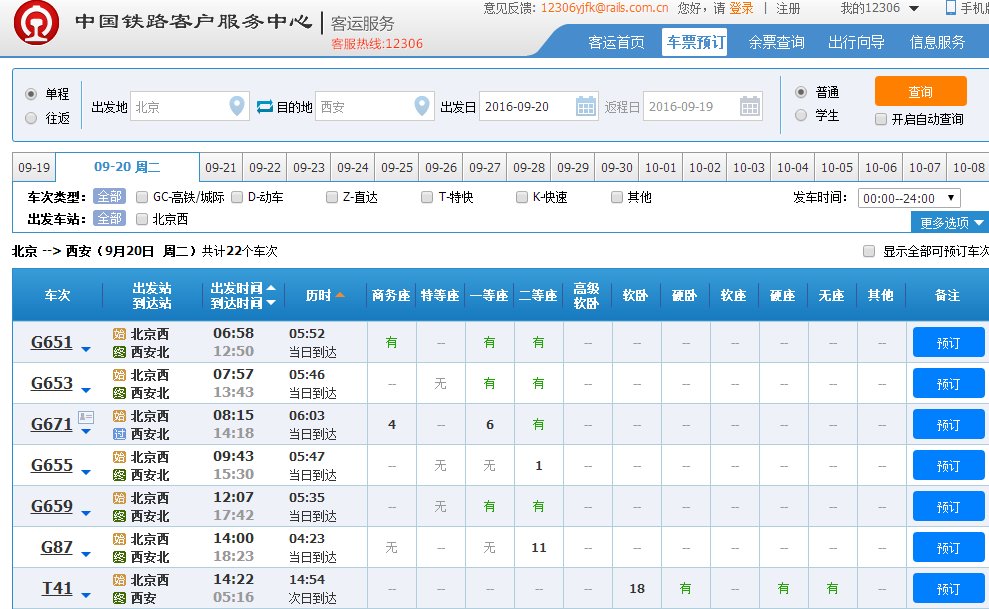Expand the dropdown arrow under train G651
989x609 pixels.
86,349
